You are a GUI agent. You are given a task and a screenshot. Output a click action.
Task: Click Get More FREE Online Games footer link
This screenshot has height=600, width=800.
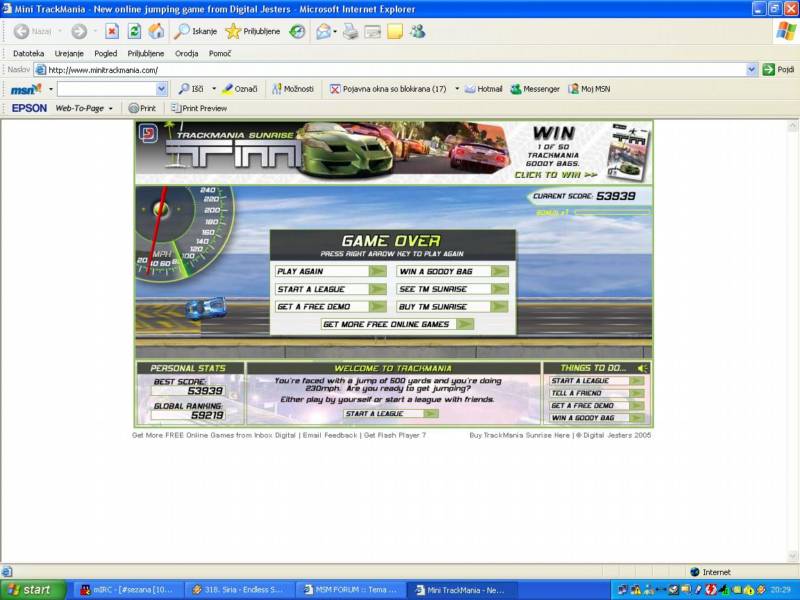214,435
